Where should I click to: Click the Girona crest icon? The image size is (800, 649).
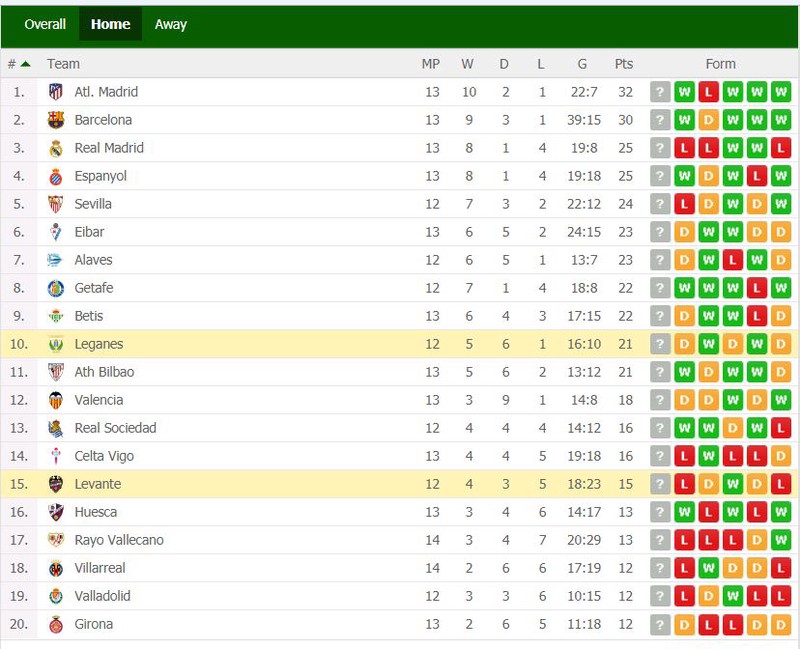tap(56, 625)
